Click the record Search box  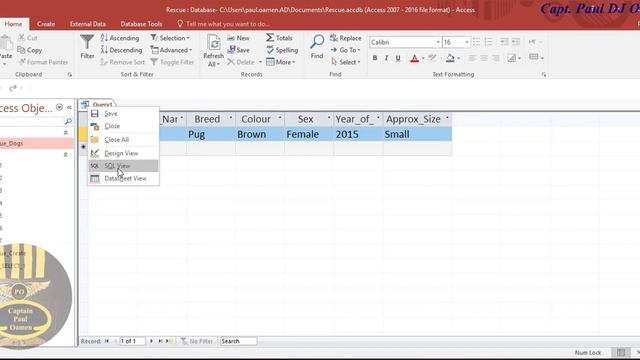tap(238, 341)
